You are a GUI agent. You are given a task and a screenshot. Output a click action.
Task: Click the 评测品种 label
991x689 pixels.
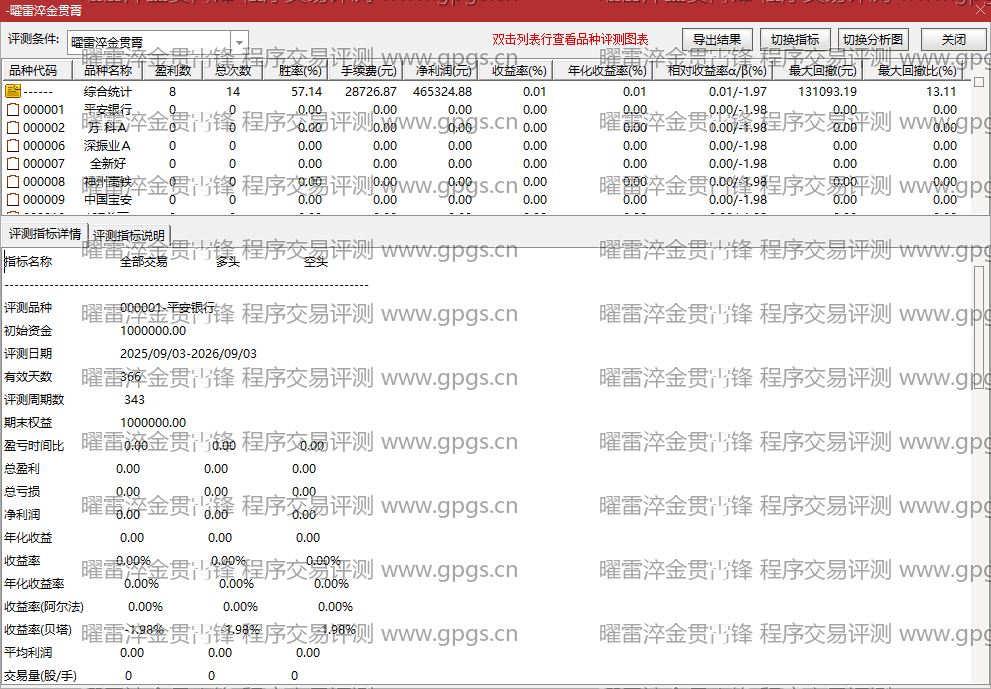[28, 308]
